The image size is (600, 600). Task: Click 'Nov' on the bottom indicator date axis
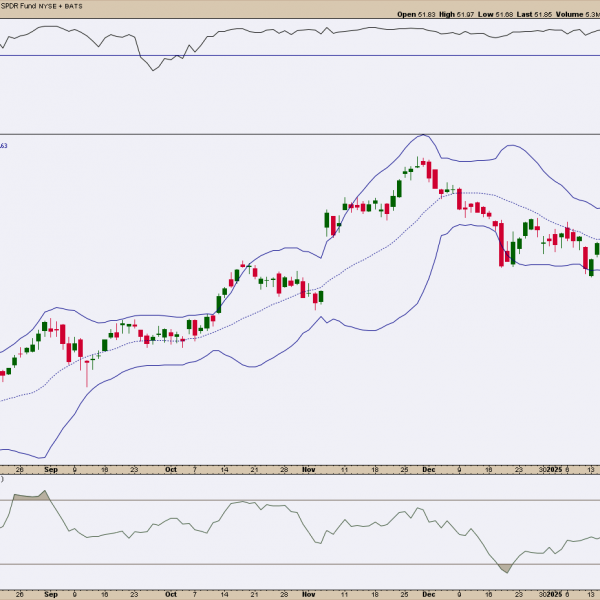(x=308, y=594)
